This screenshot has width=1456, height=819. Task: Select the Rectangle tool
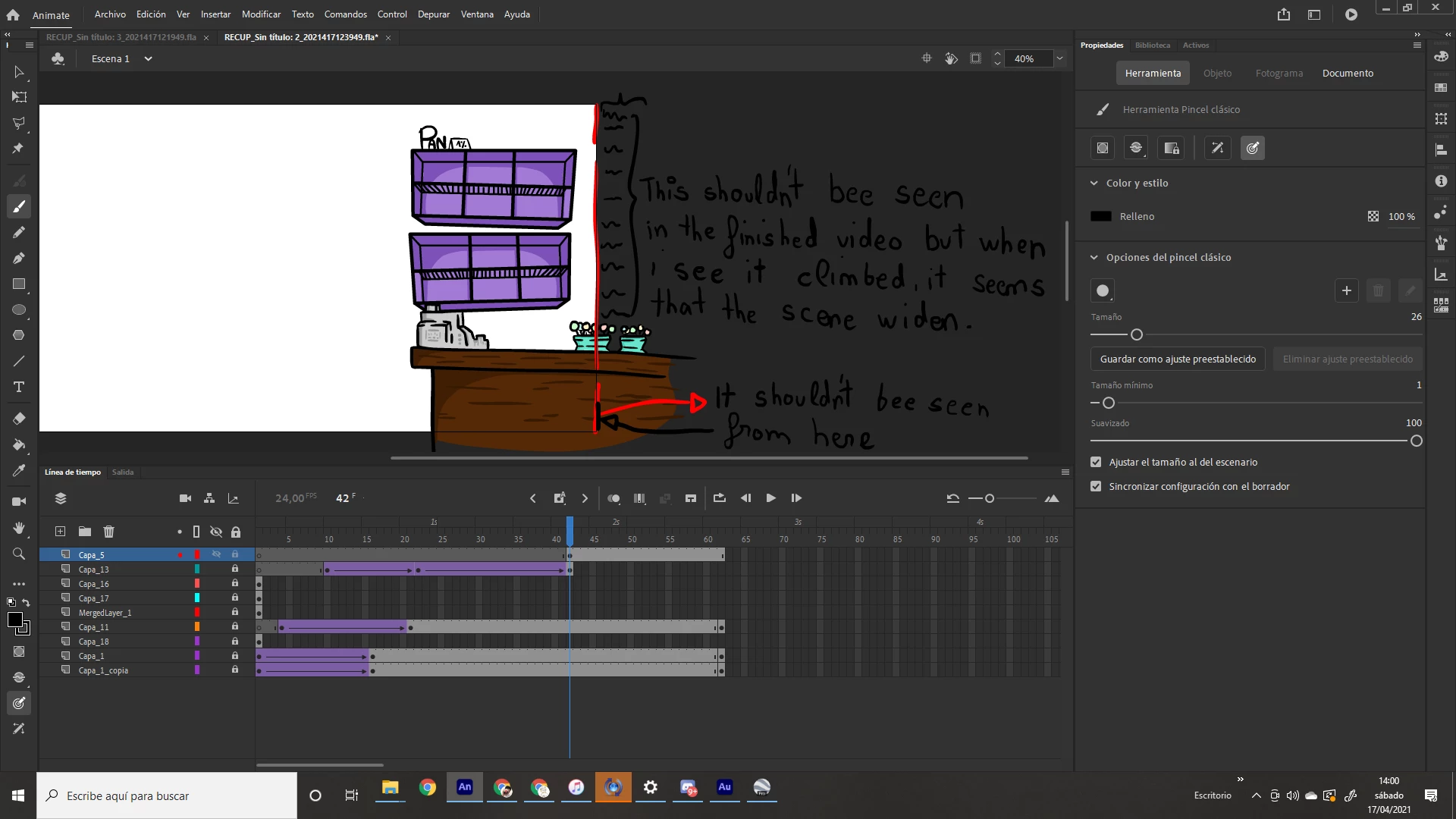(x=19, y=284)
